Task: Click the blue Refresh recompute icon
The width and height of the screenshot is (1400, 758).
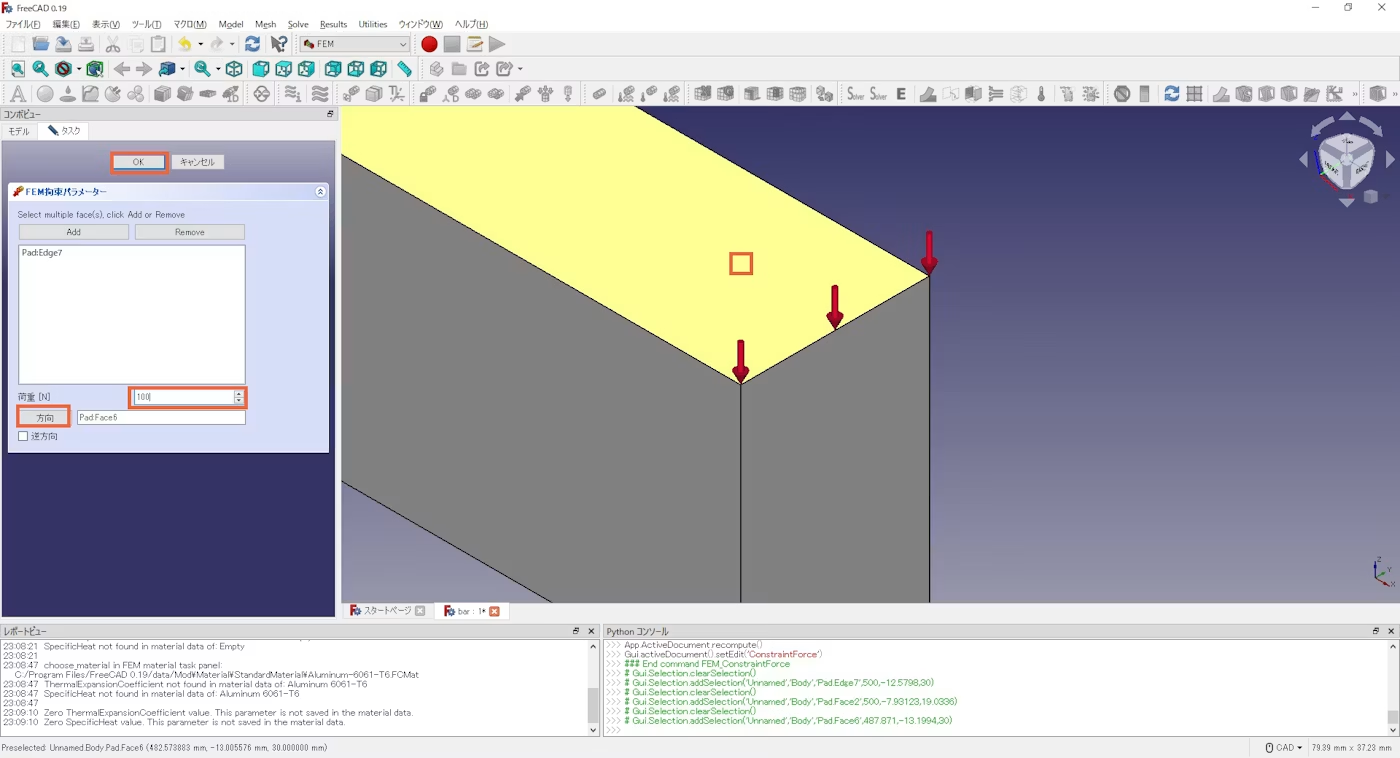Action: point(252,44)
